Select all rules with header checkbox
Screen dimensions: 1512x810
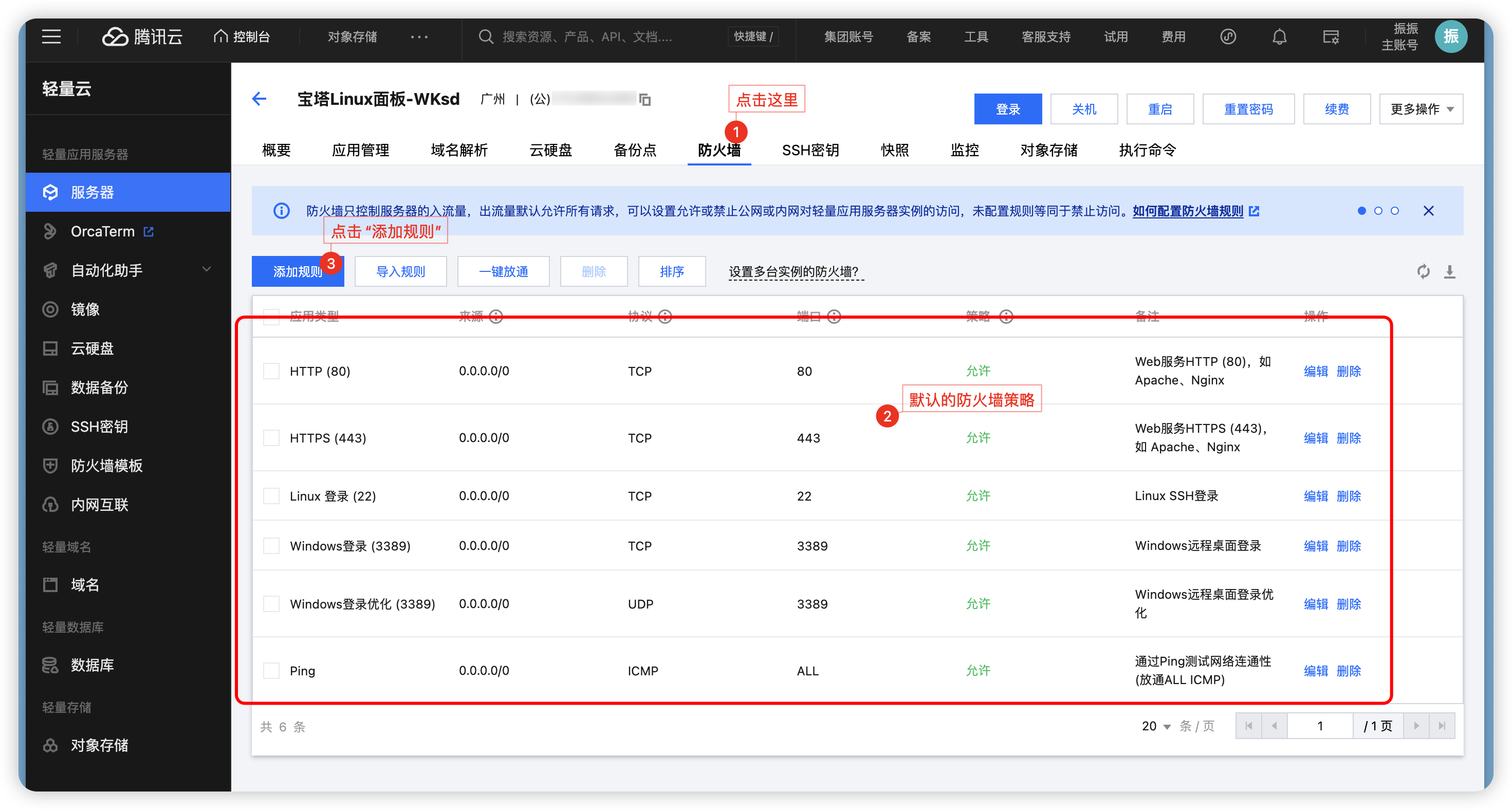271,317
